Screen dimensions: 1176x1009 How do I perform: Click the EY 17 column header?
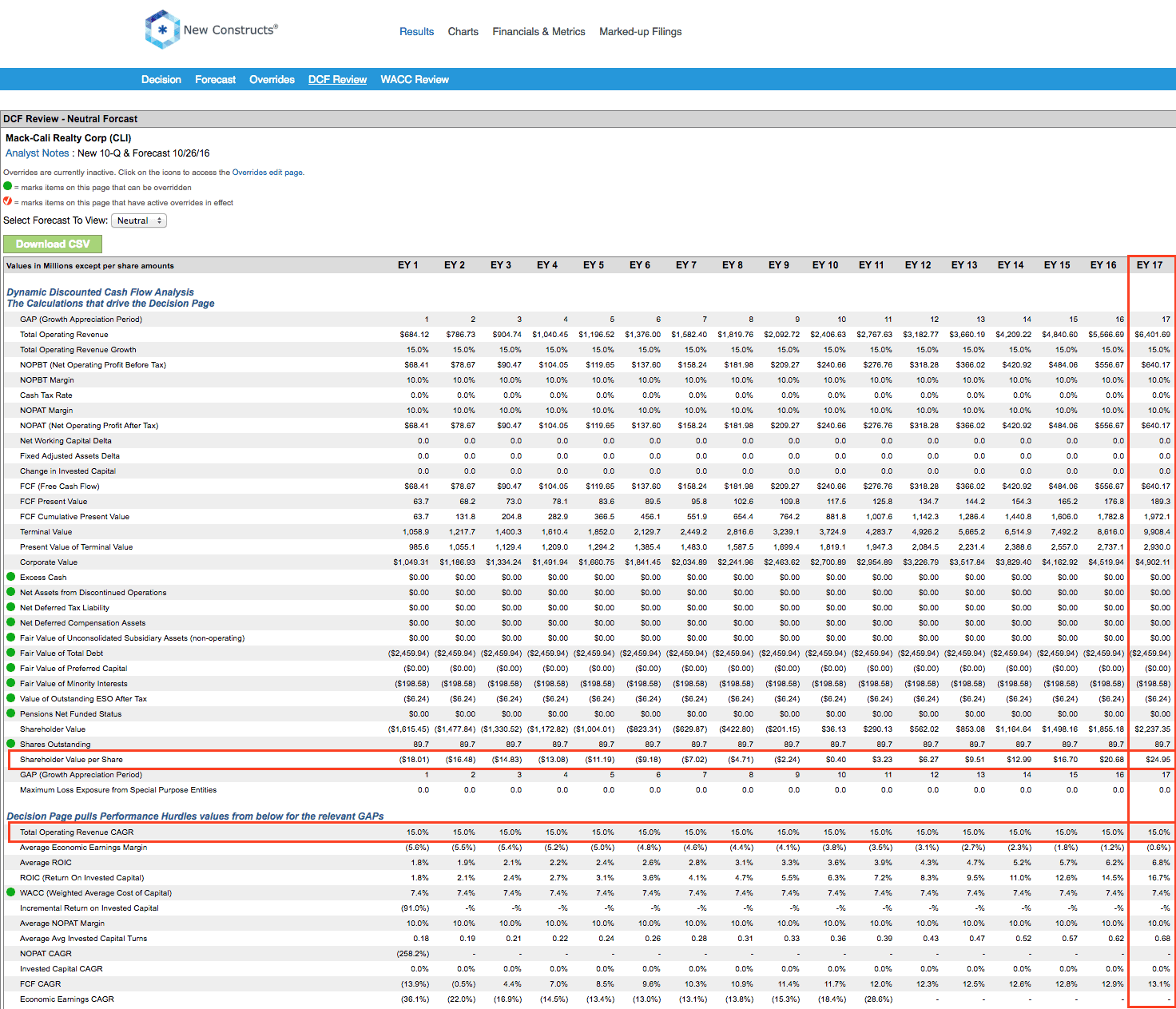point(1150,265)
